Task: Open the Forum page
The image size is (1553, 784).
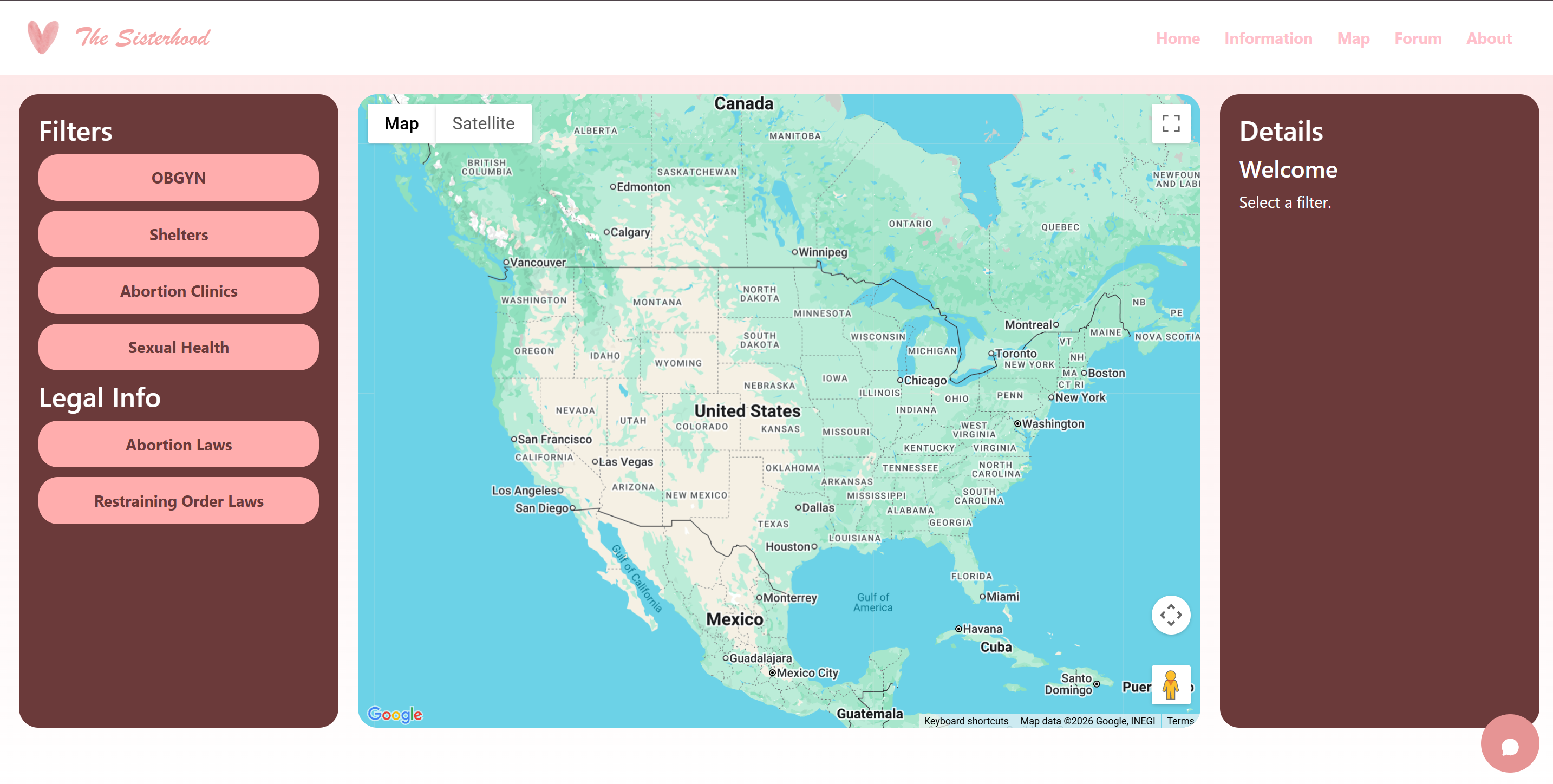Action: pos(1417,38)
